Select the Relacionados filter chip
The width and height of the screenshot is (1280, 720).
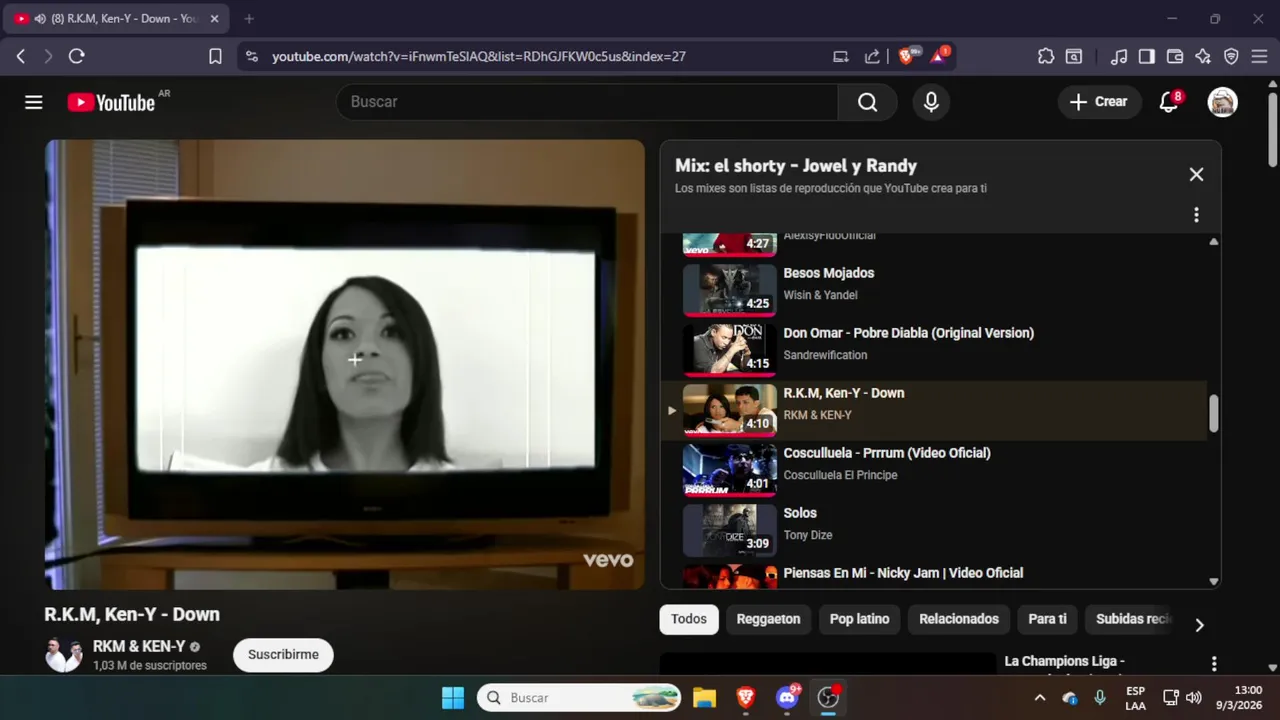coord(959,619)
